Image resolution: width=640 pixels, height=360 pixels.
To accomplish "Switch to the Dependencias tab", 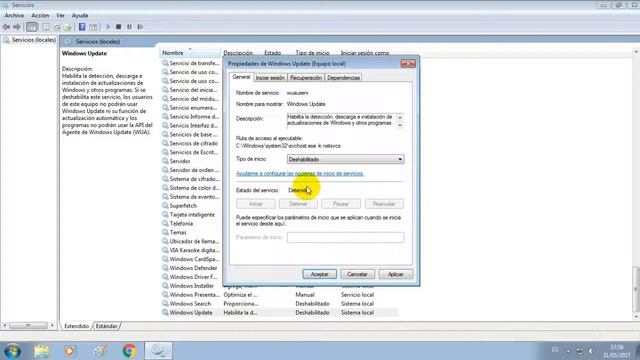I will [x=343, y=78].
